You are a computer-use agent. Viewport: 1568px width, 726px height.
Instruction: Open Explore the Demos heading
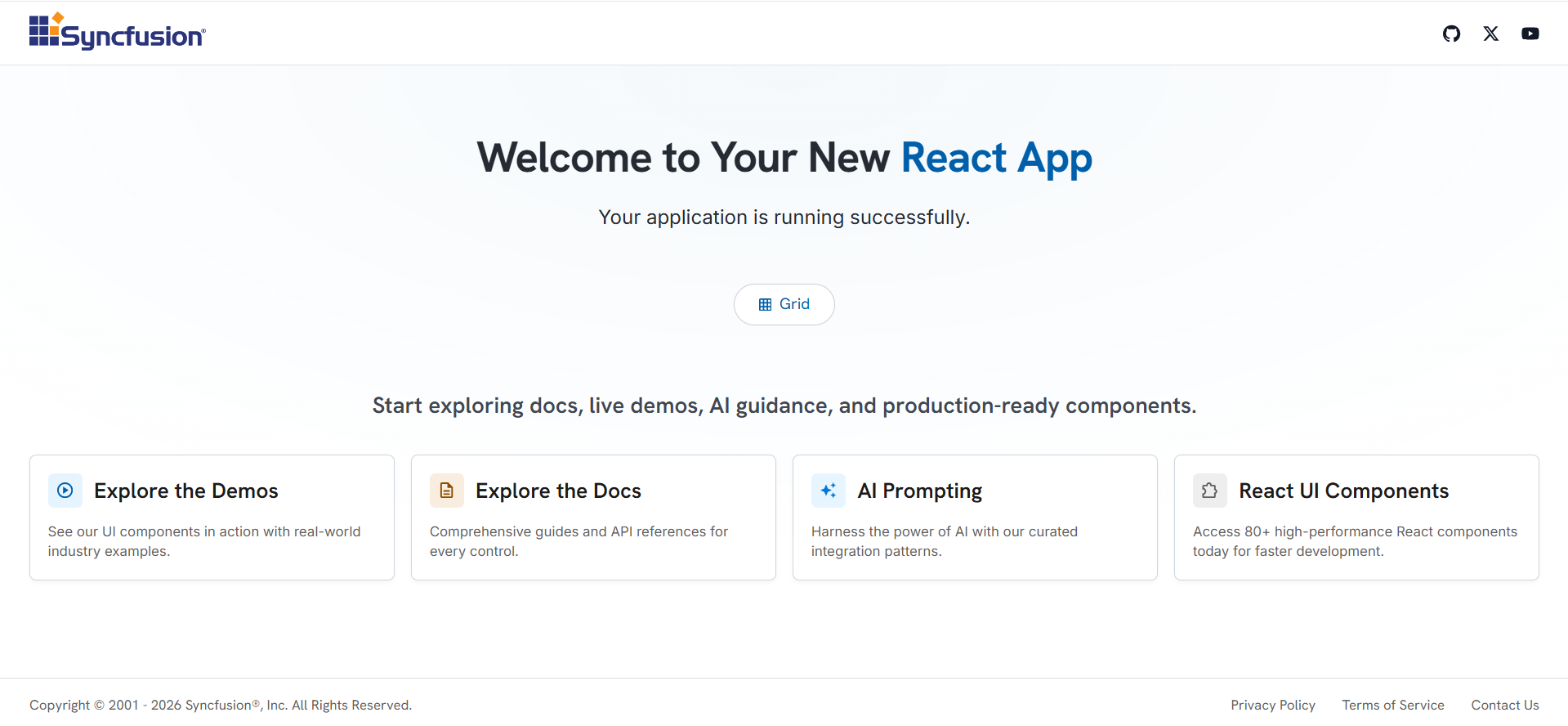click(x=186, y=491)
